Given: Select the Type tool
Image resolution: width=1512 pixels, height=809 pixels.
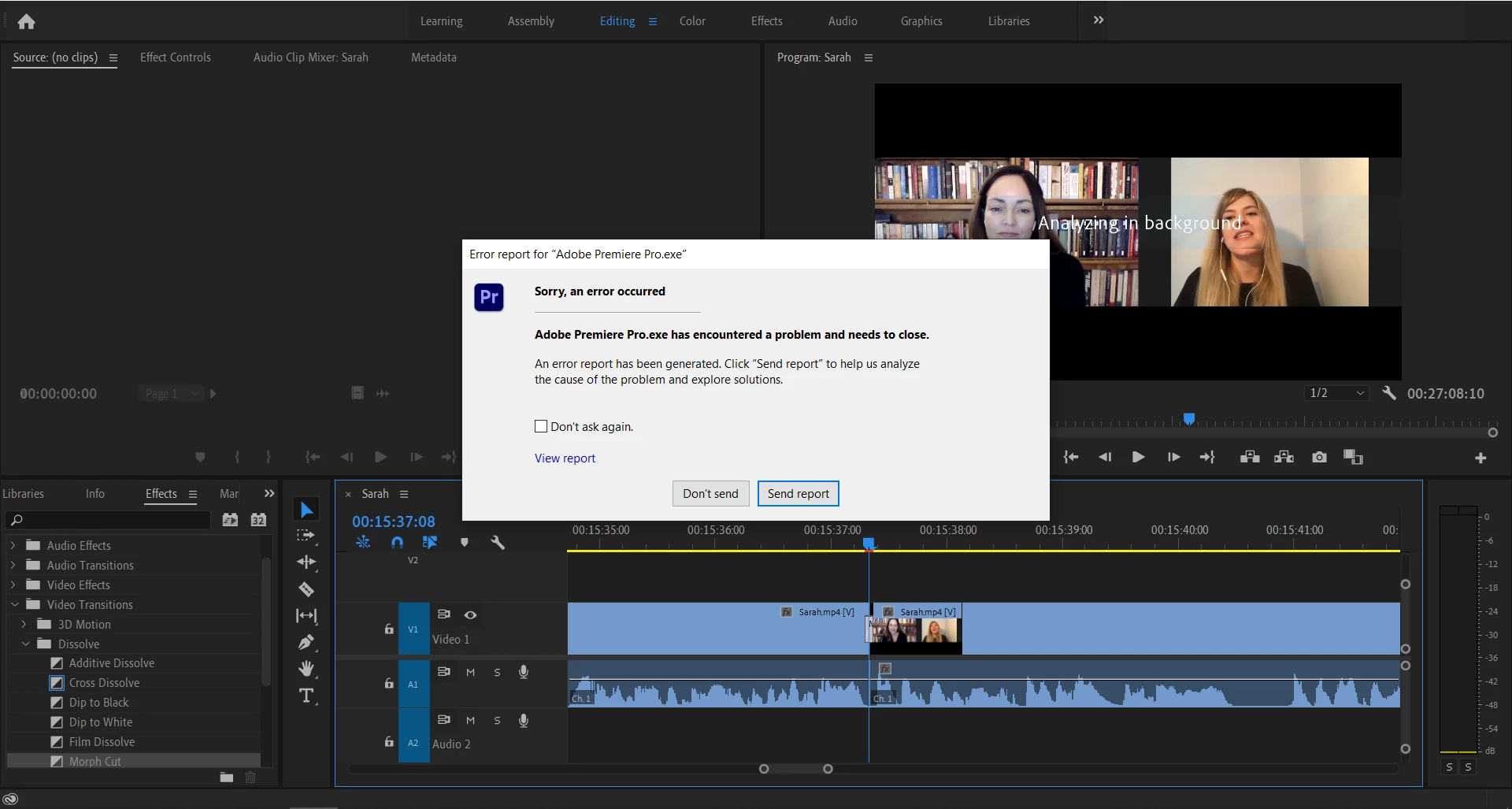Looking at the screenshot, I should click(x=306, y=696).
